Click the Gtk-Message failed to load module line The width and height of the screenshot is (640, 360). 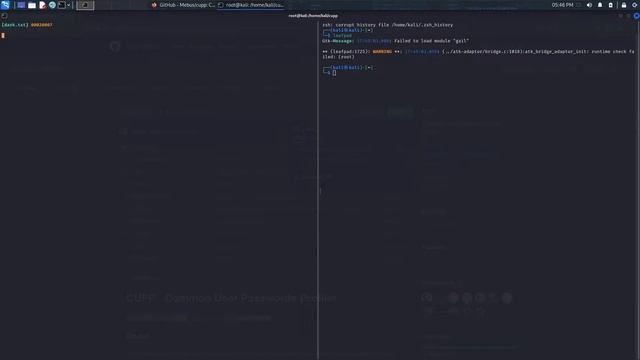pyautogui.click(x=395, y=41)
